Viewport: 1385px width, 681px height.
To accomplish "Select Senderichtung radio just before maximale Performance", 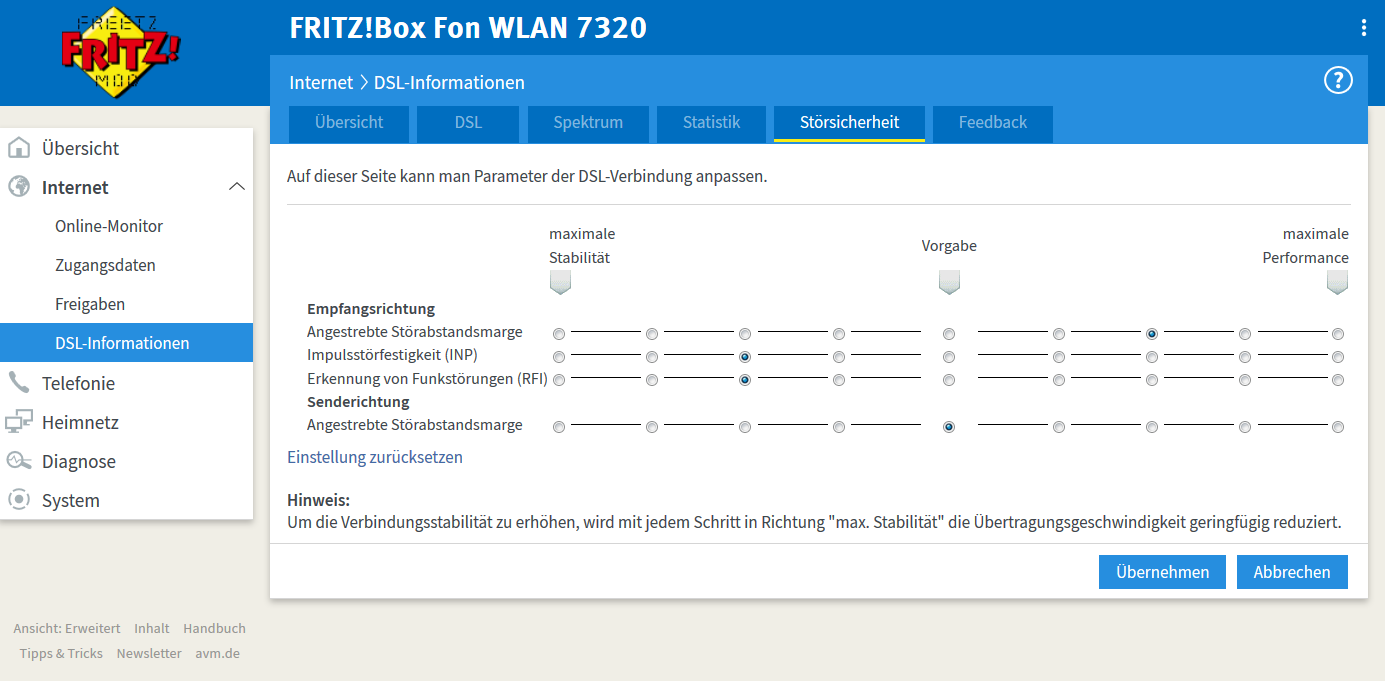I will [x=1245, y=427].
